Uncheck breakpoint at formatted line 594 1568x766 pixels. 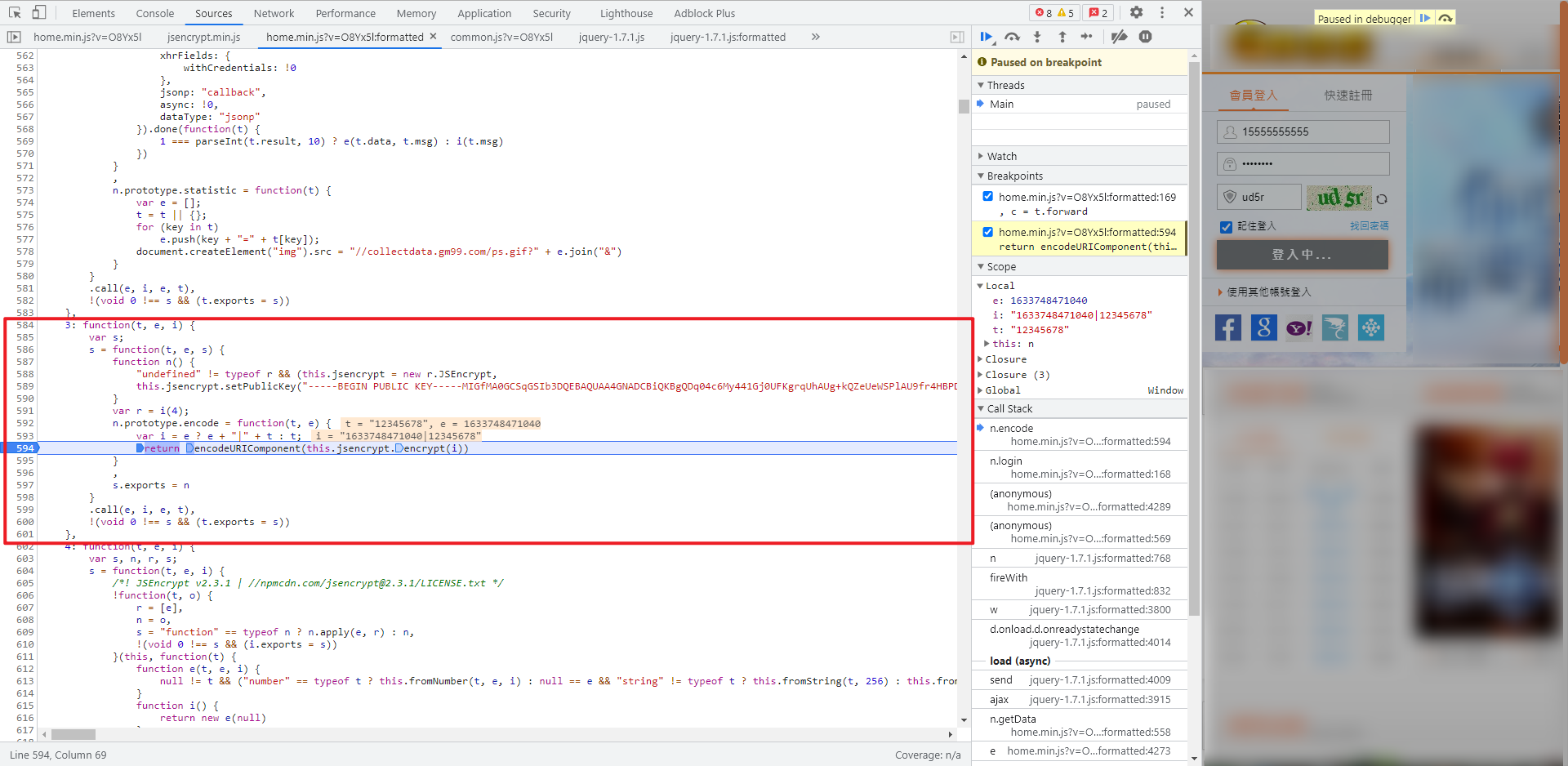(x=988, y=231)
